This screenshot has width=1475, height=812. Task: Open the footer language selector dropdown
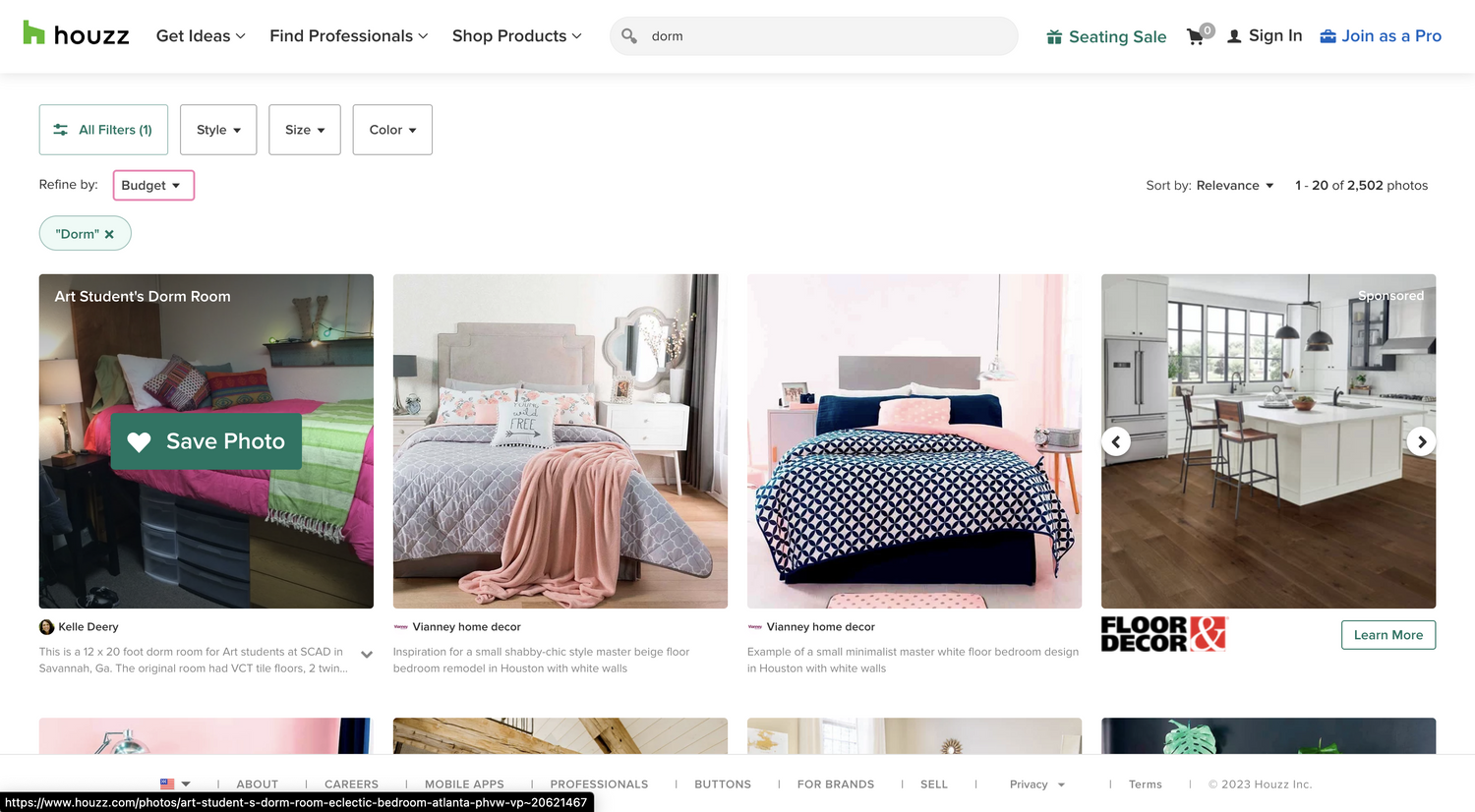(x=176, y=783)
